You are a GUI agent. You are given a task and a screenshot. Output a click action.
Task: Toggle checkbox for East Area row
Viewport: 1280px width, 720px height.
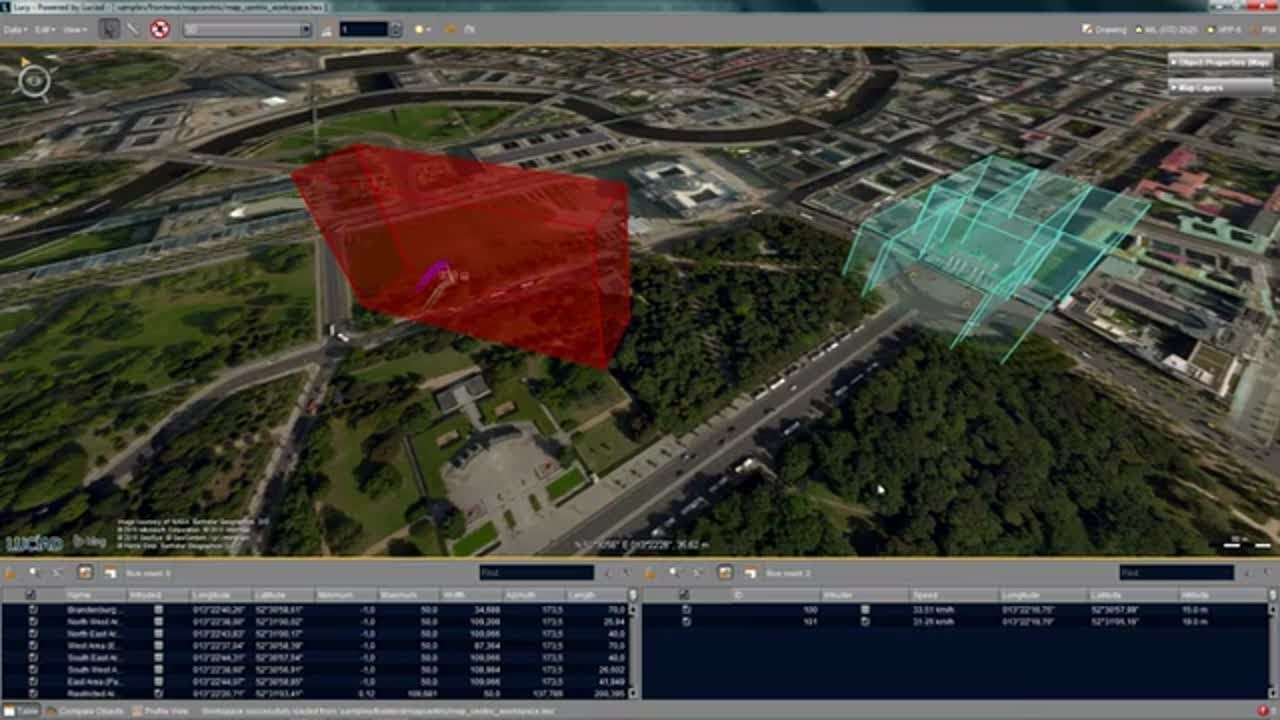click(32, 681)
